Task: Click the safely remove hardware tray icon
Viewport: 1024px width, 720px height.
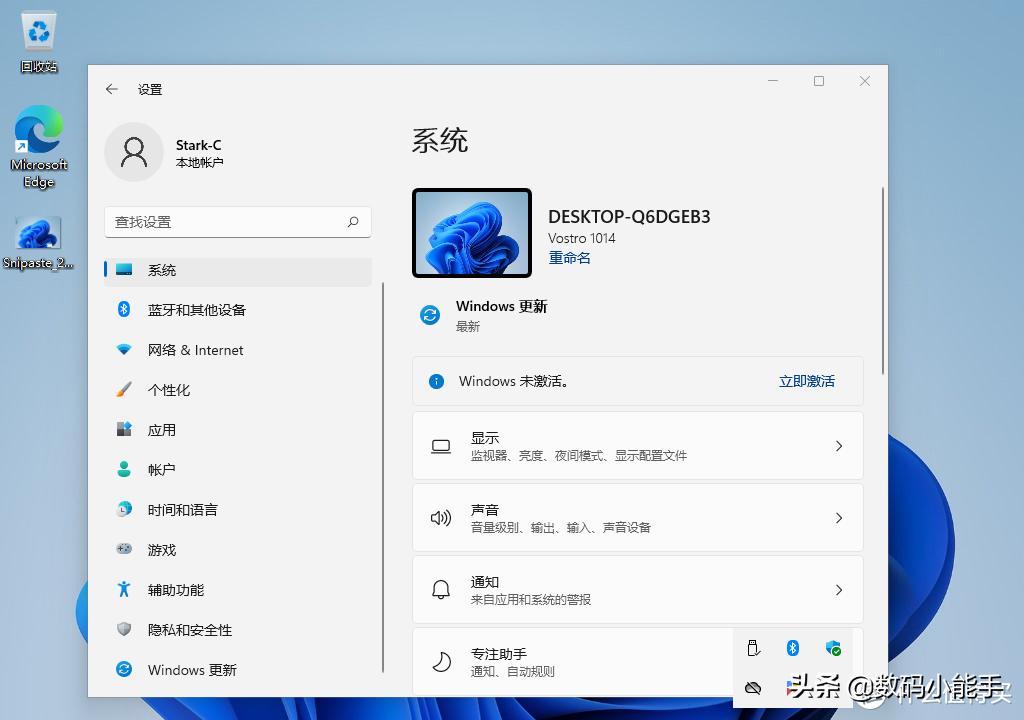Action: pyautogui.click(x=753, y=648)
